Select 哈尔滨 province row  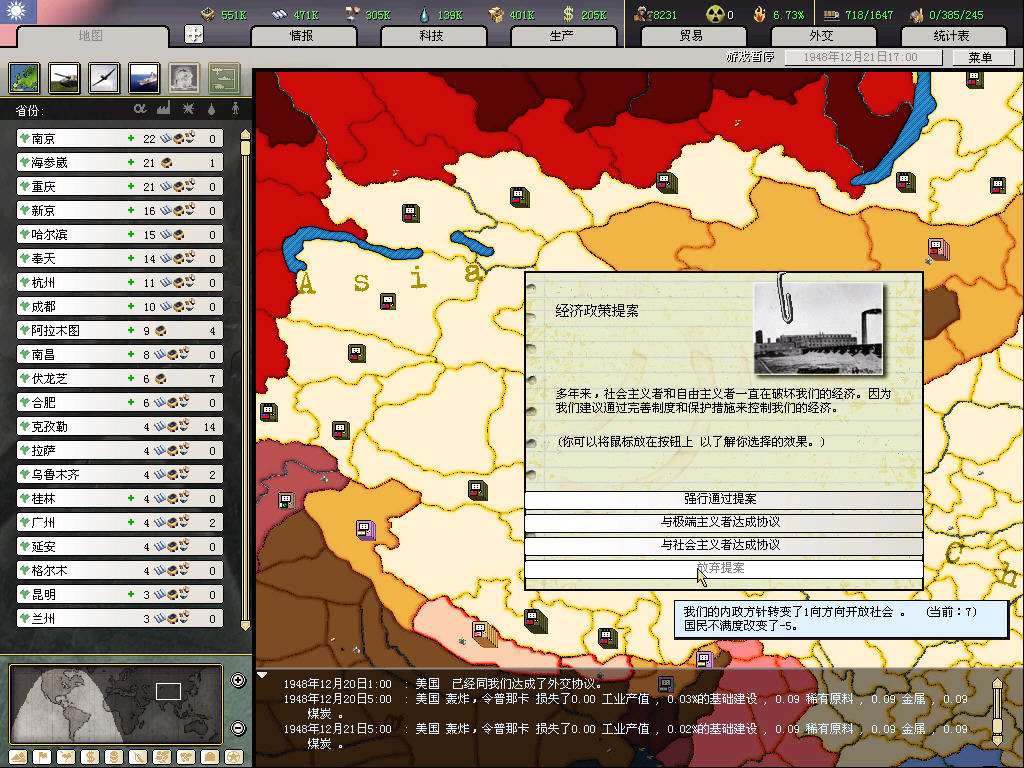tap(120, 234)
